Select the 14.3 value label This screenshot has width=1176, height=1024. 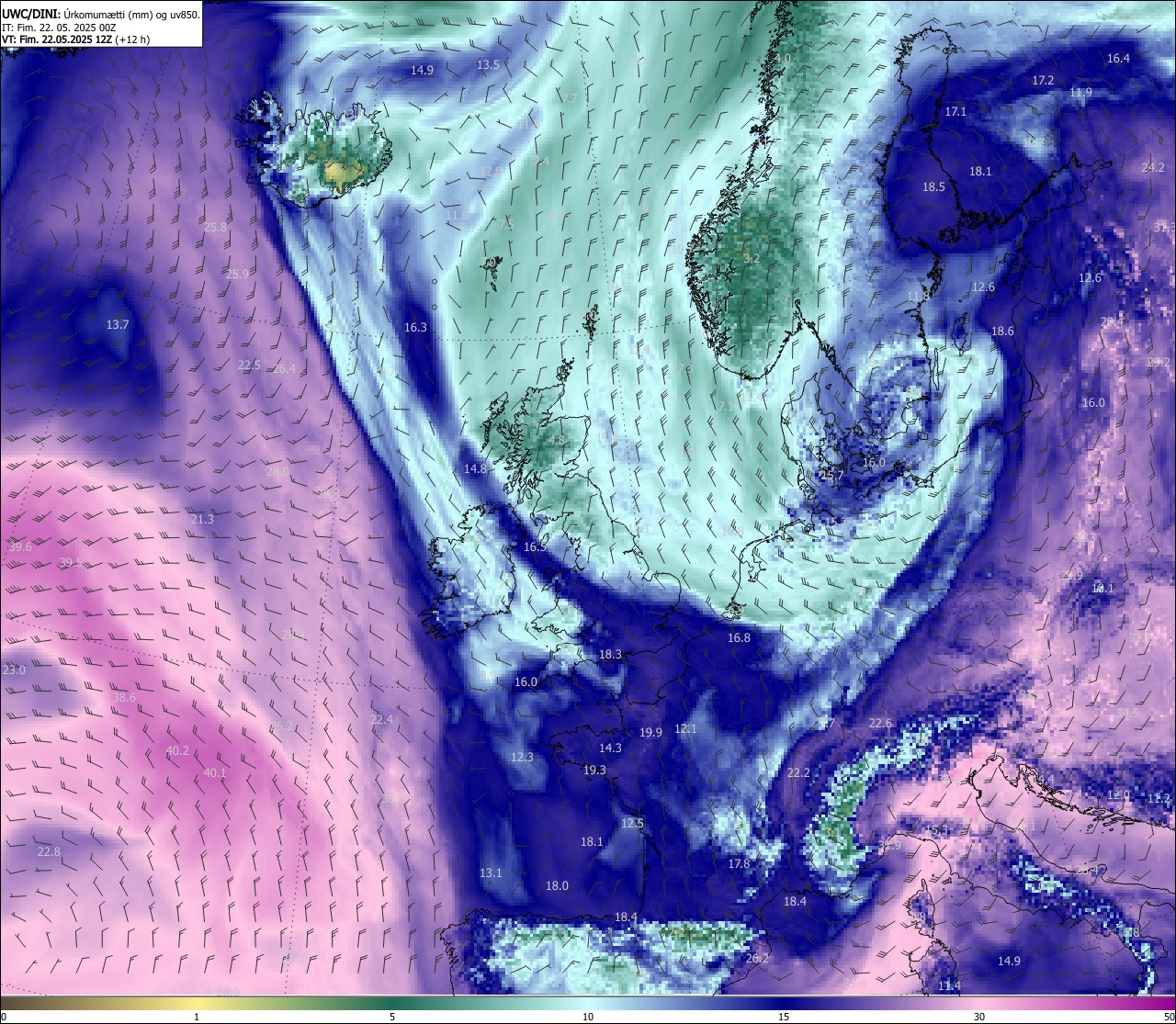(610, 748)
